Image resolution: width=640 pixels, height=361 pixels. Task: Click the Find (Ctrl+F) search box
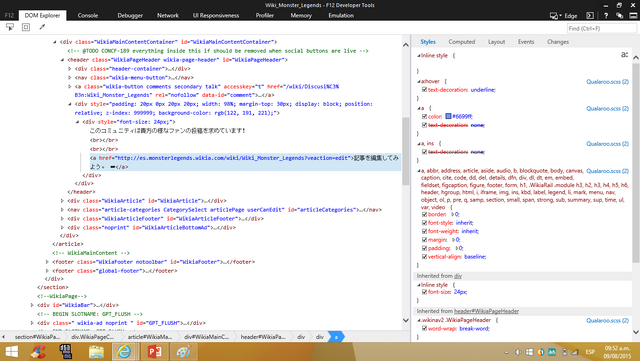[601, 28]
